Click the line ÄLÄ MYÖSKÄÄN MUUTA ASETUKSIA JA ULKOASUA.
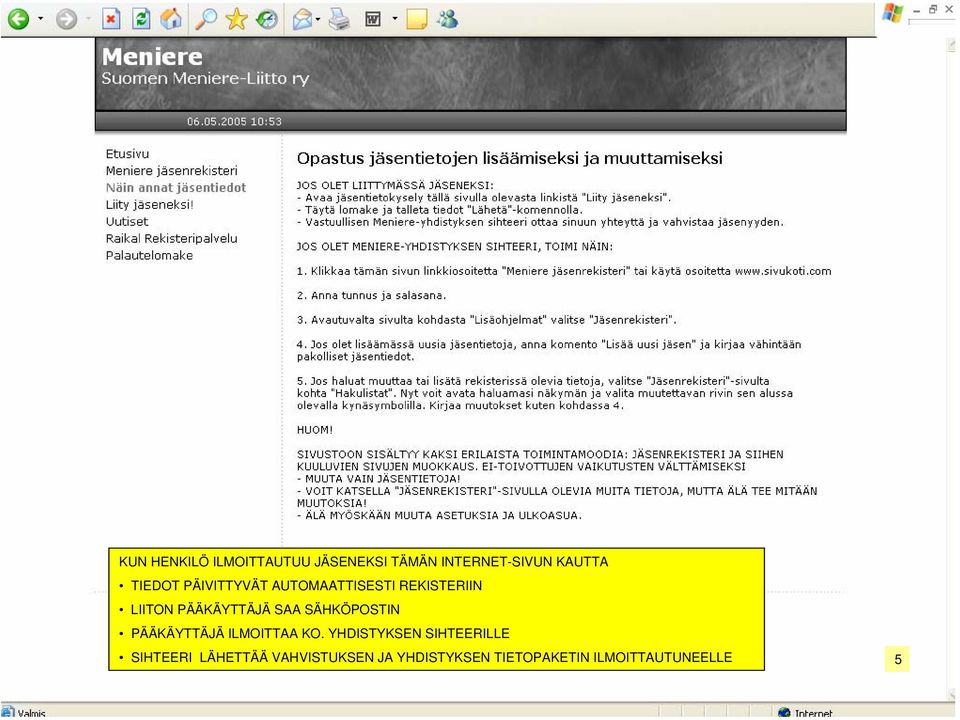 pyautogui.click(x=440, y=516)
